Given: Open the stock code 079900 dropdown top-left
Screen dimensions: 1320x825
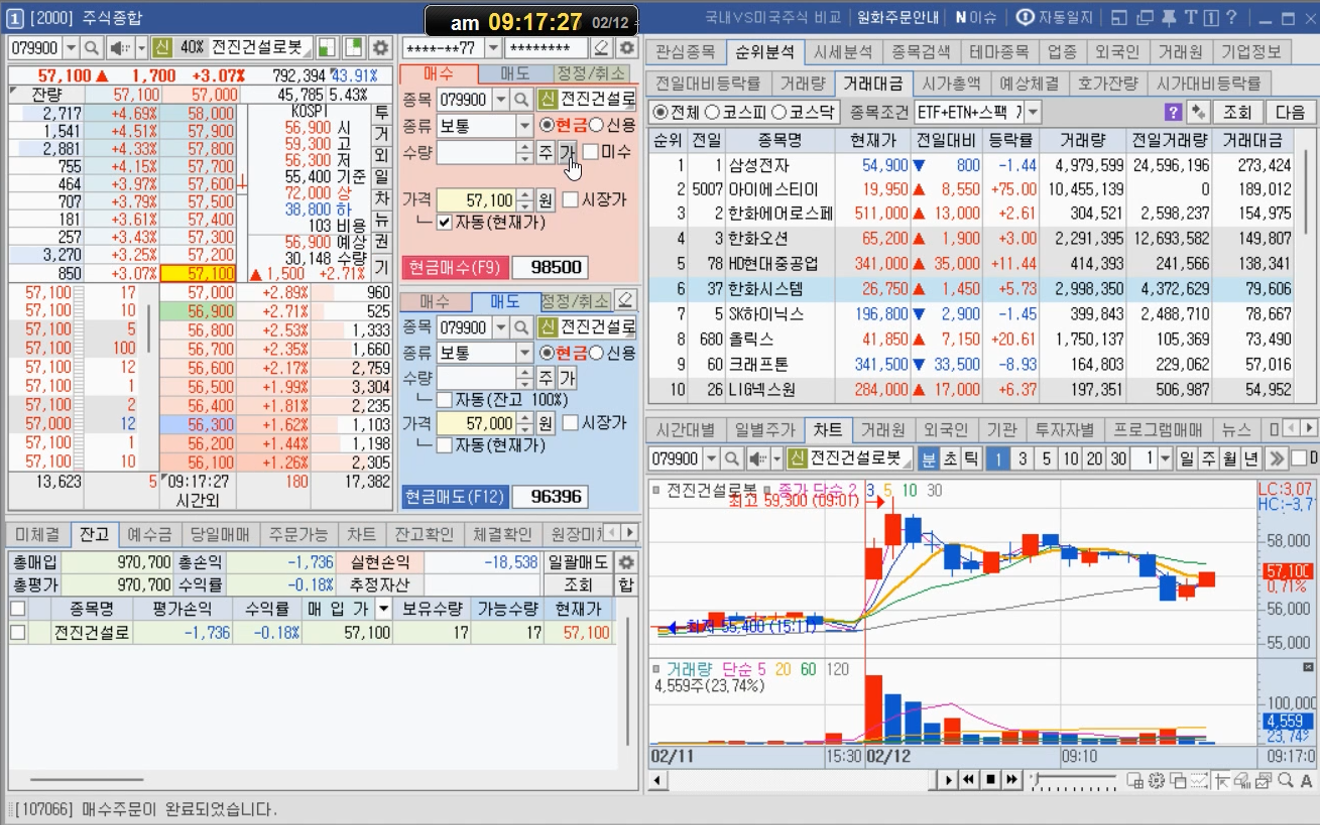Looking at the screenshot, I should pos(70,48).
